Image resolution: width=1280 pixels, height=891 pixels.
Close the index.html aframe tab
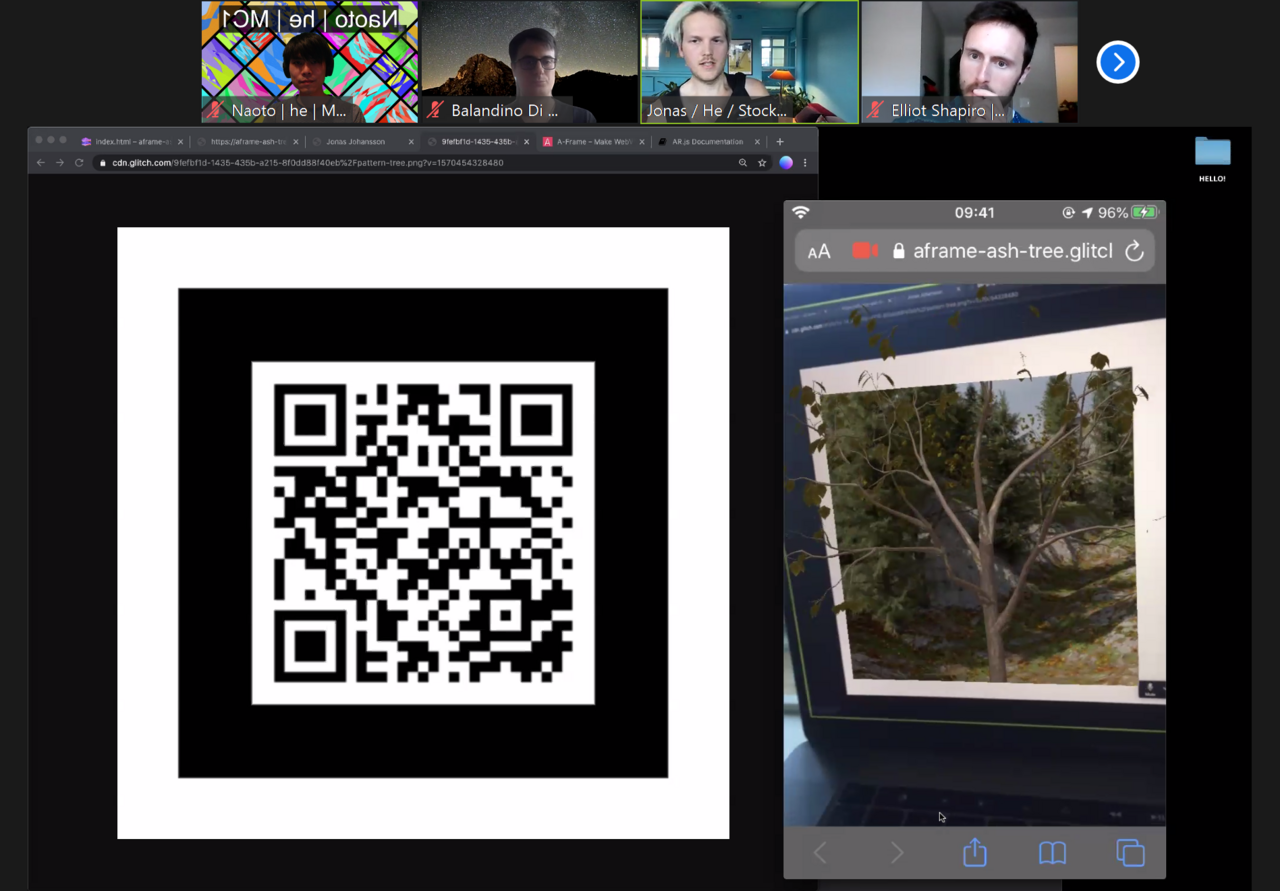[x=181, y=142]
